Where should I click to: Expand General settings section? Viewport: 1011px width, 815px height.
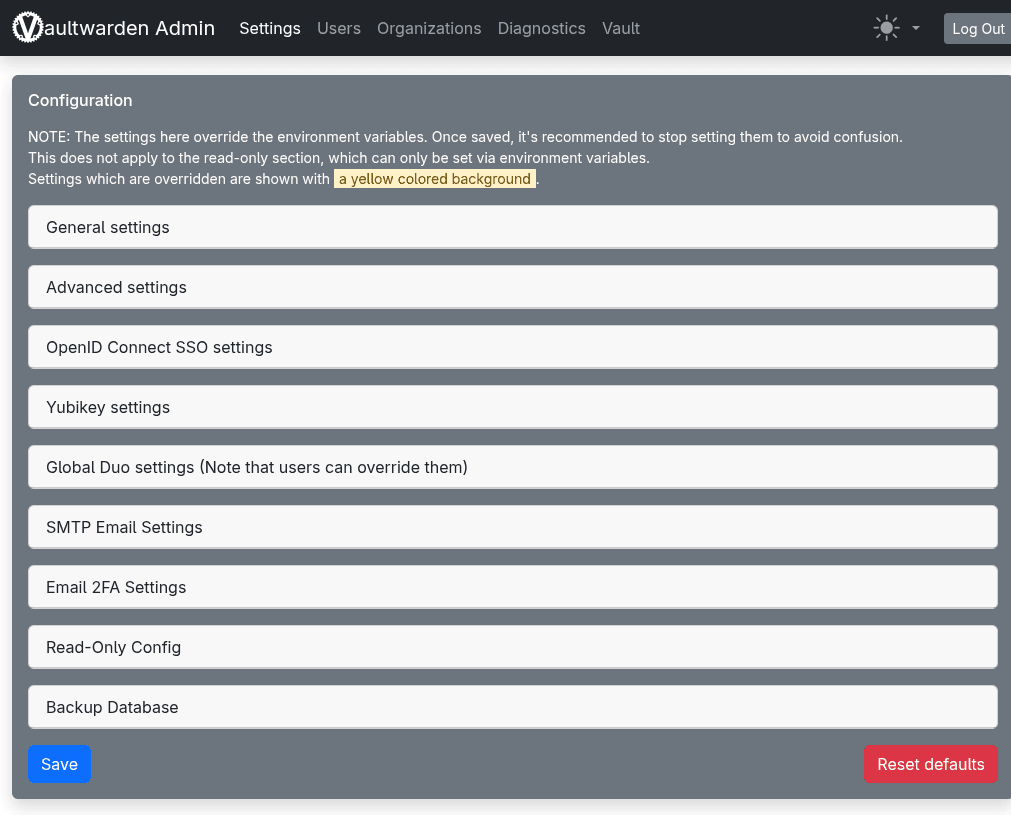[x=513, y=227]
